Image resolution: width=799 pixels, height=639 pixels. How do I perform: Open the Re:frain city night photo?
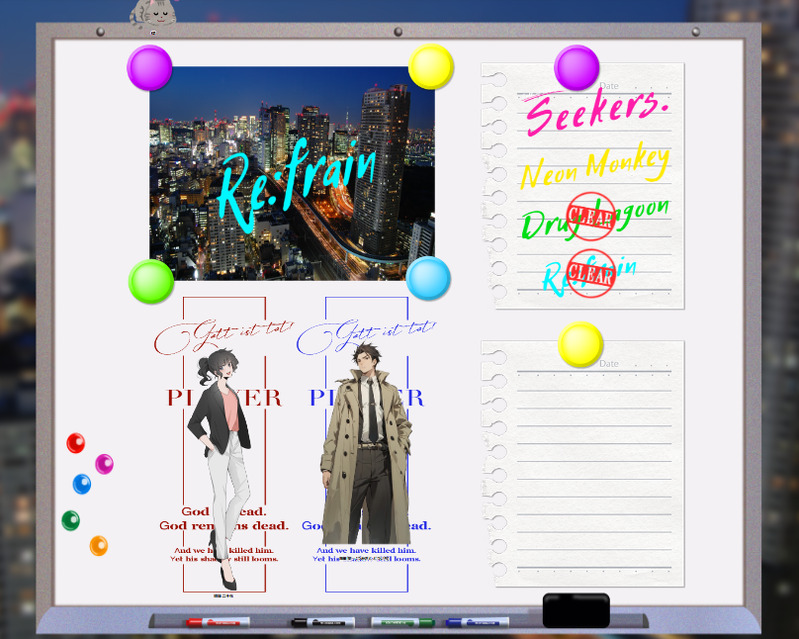point(292,173)
